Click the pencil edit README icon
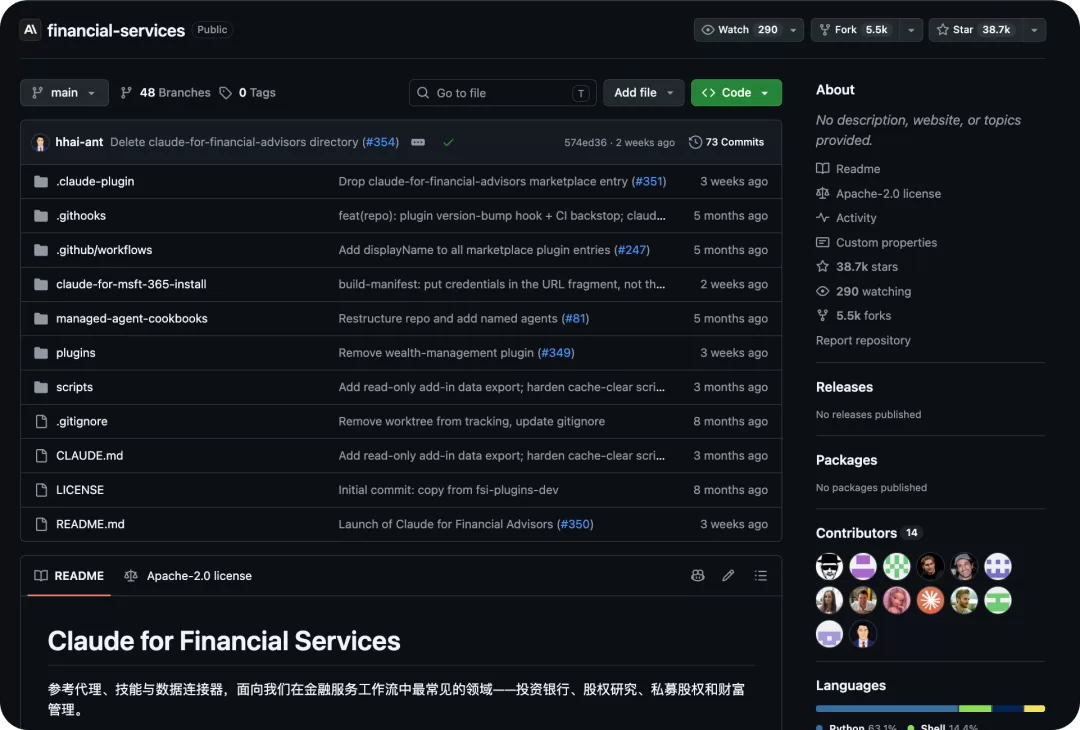 728,576
